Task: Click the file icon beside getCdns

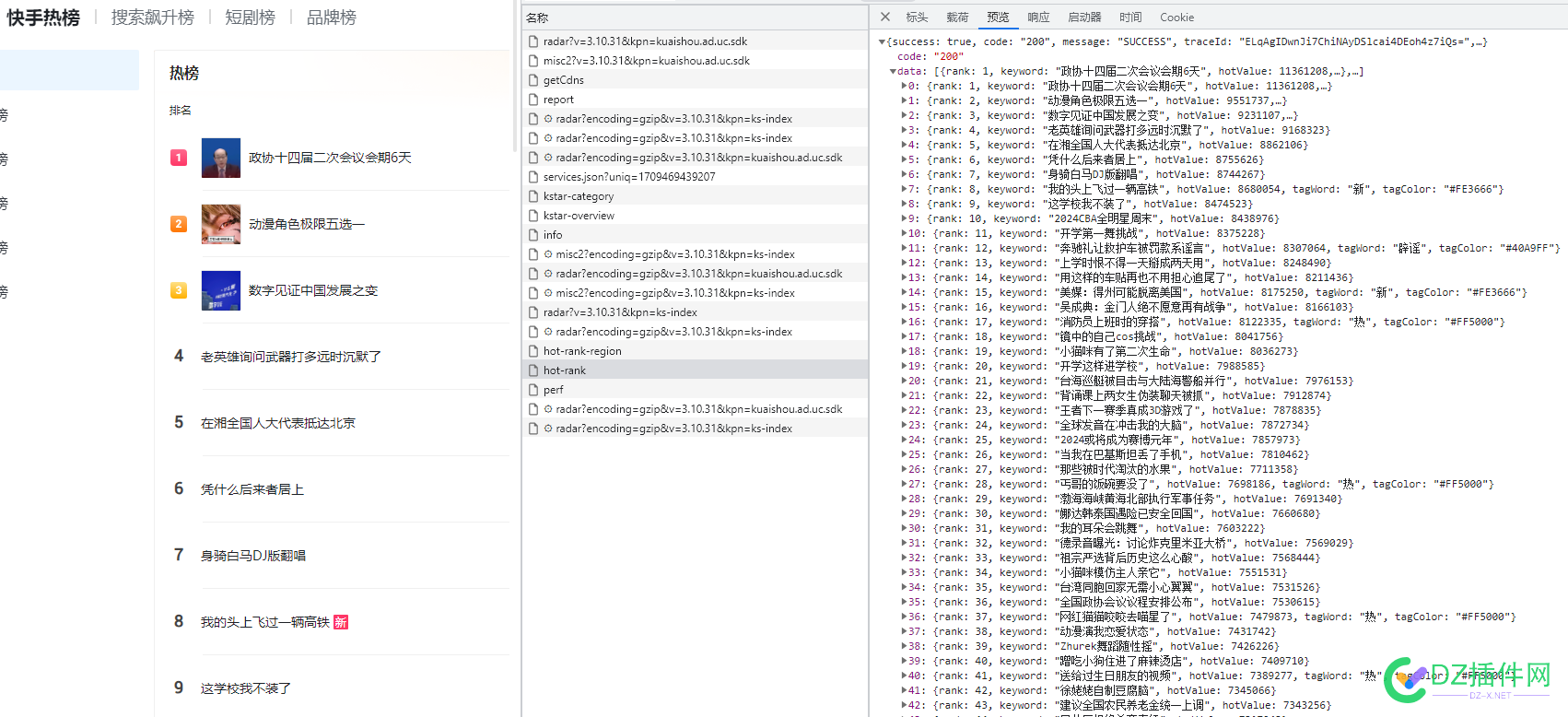Action: click(x=533, y=80)
